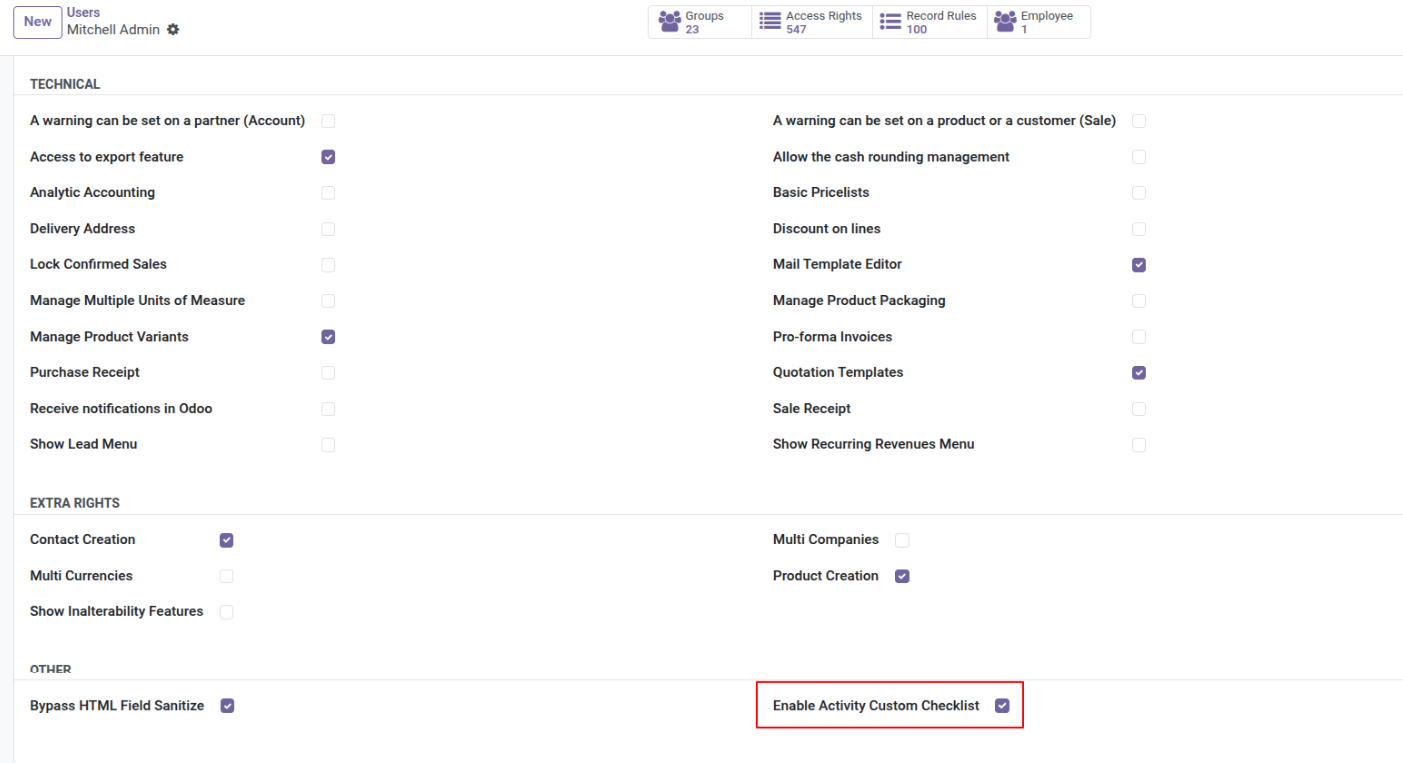Image resolution: width=1403 pixels, height=763 pixels.
Task: Check Manage Multiple Units of Measure
Action: point(328,301)
